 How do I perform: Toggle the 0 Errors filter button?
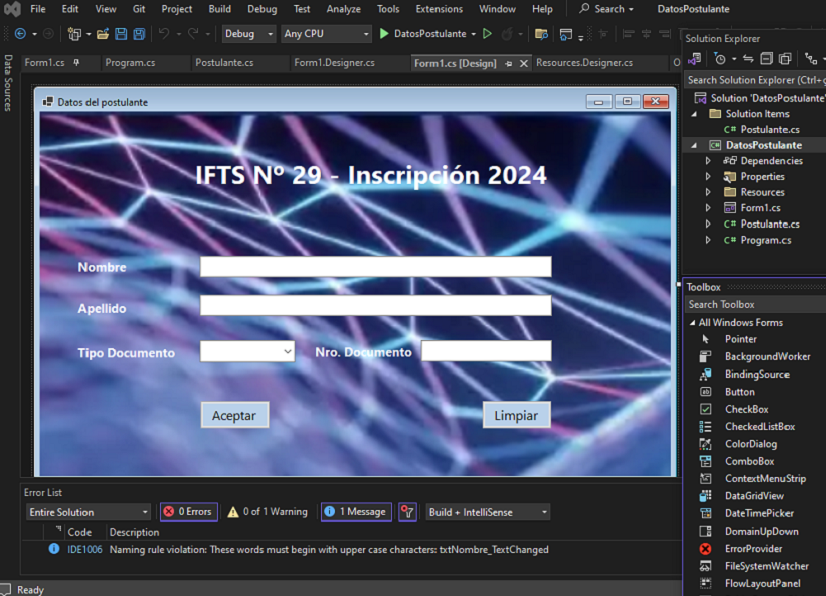187,512
